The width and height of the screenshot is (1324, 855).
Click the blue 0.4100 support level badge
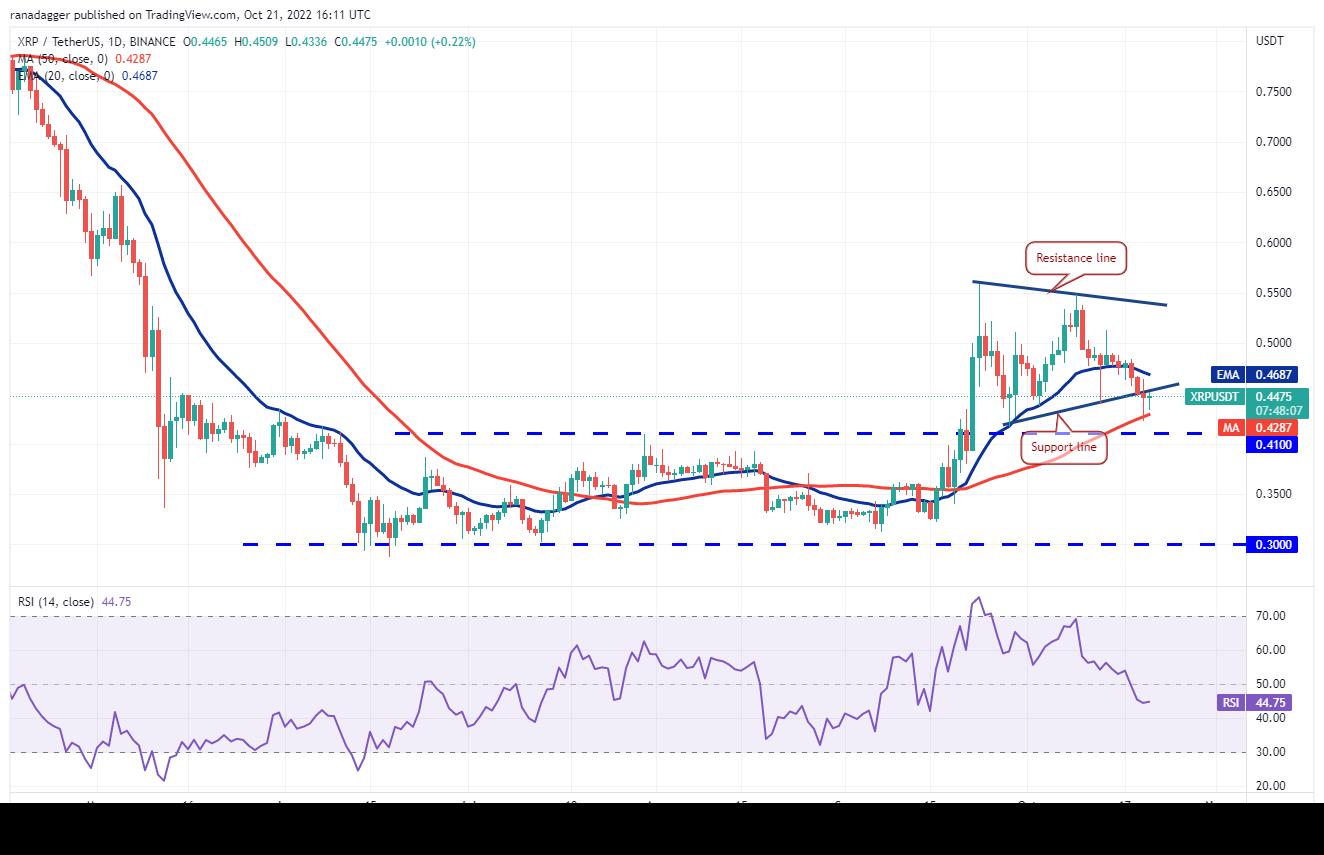tap(1271, 445)
